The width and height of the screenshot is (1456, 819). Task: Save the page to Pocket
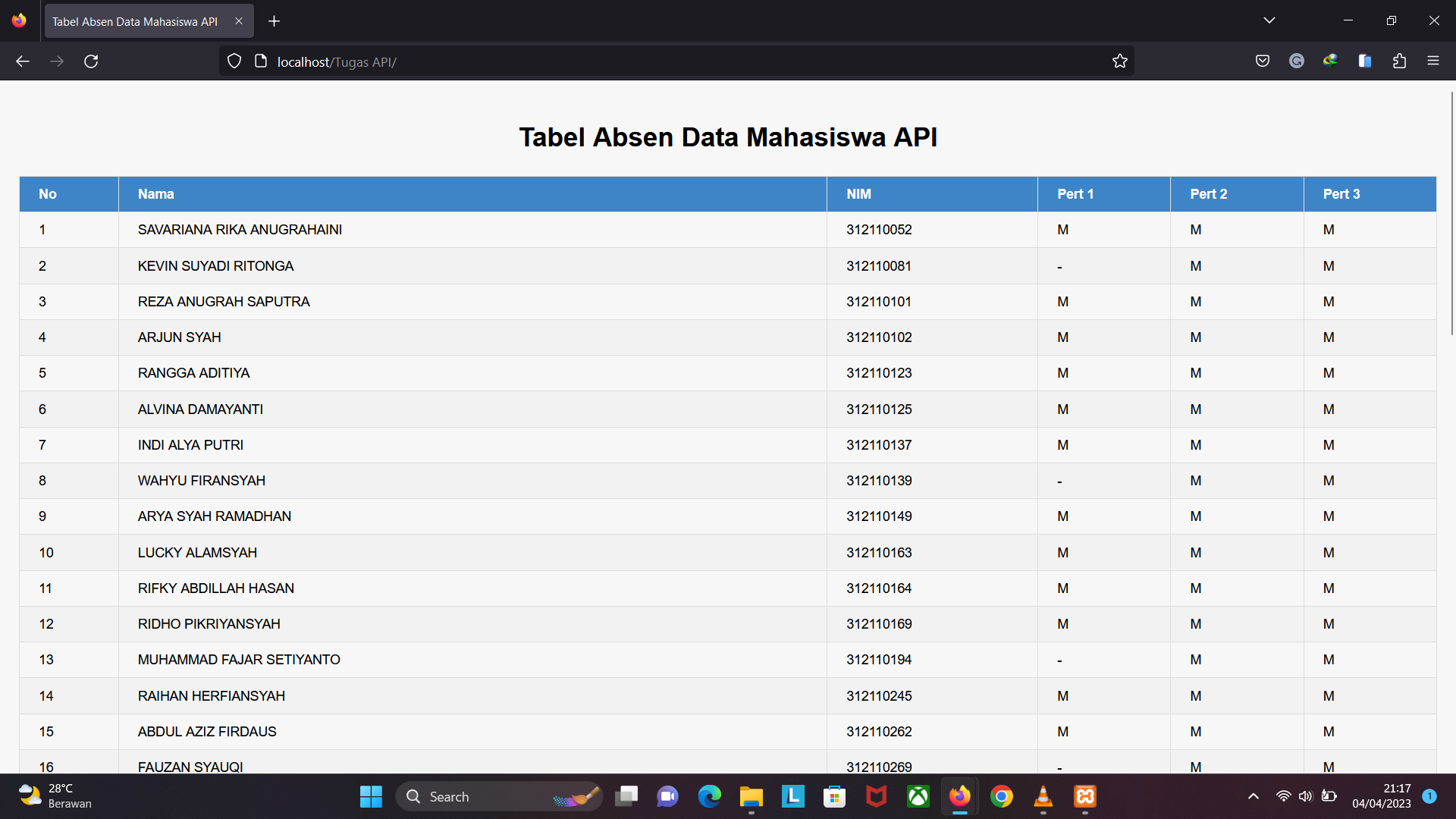(1263, 61)
